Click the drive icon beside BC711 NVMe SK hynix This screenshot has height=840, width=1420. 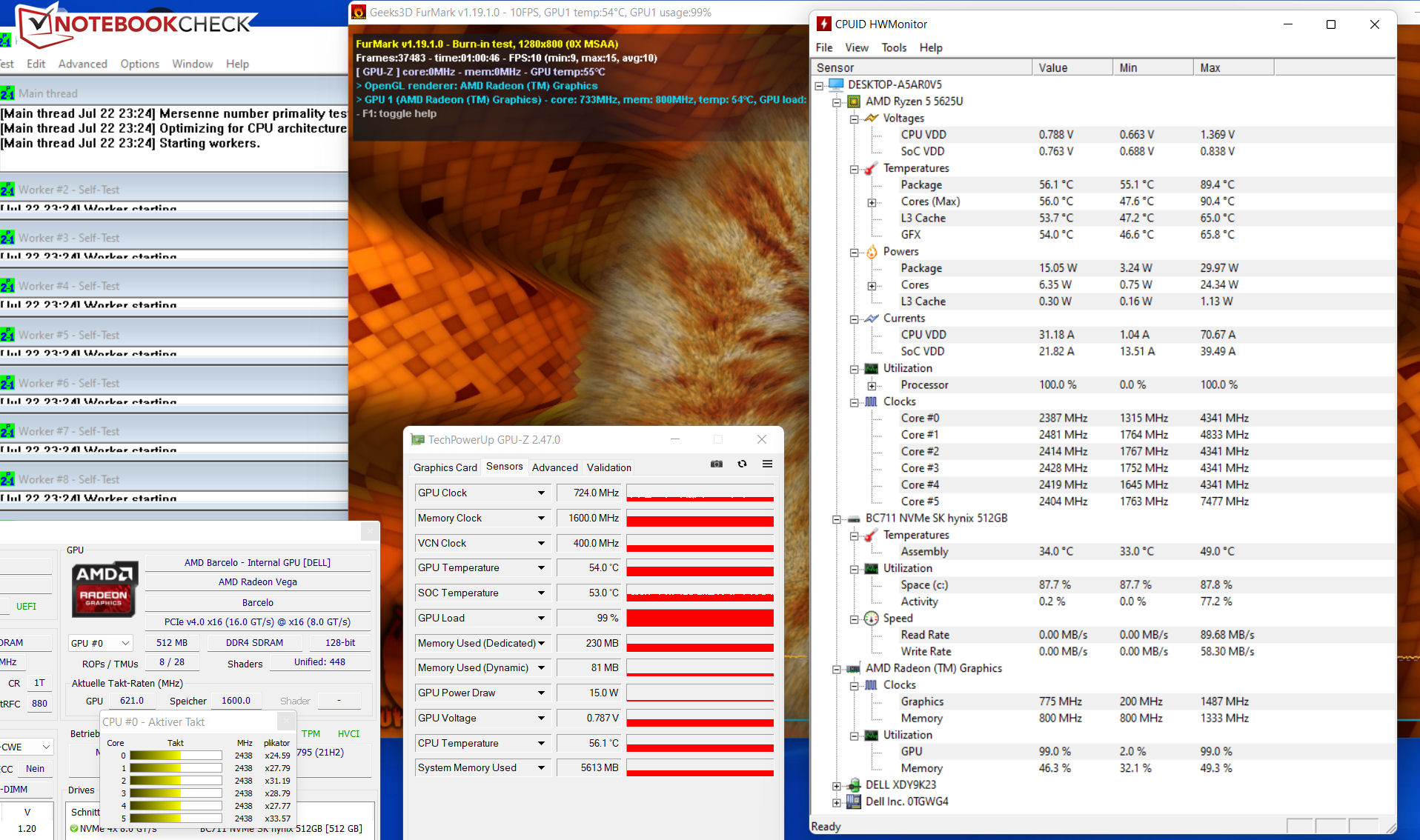(854, 519)
